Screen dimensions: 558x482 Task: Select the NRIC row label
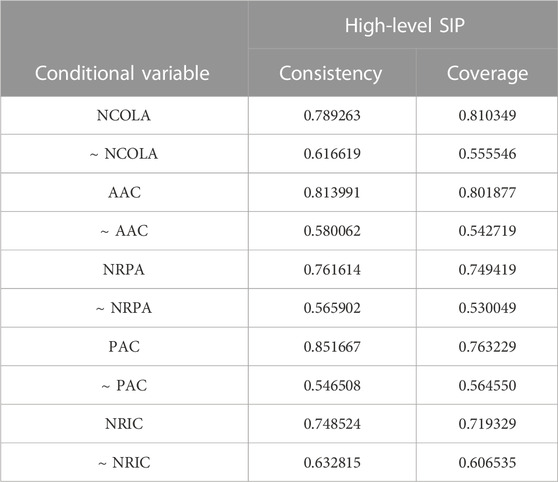click(124, 424)
